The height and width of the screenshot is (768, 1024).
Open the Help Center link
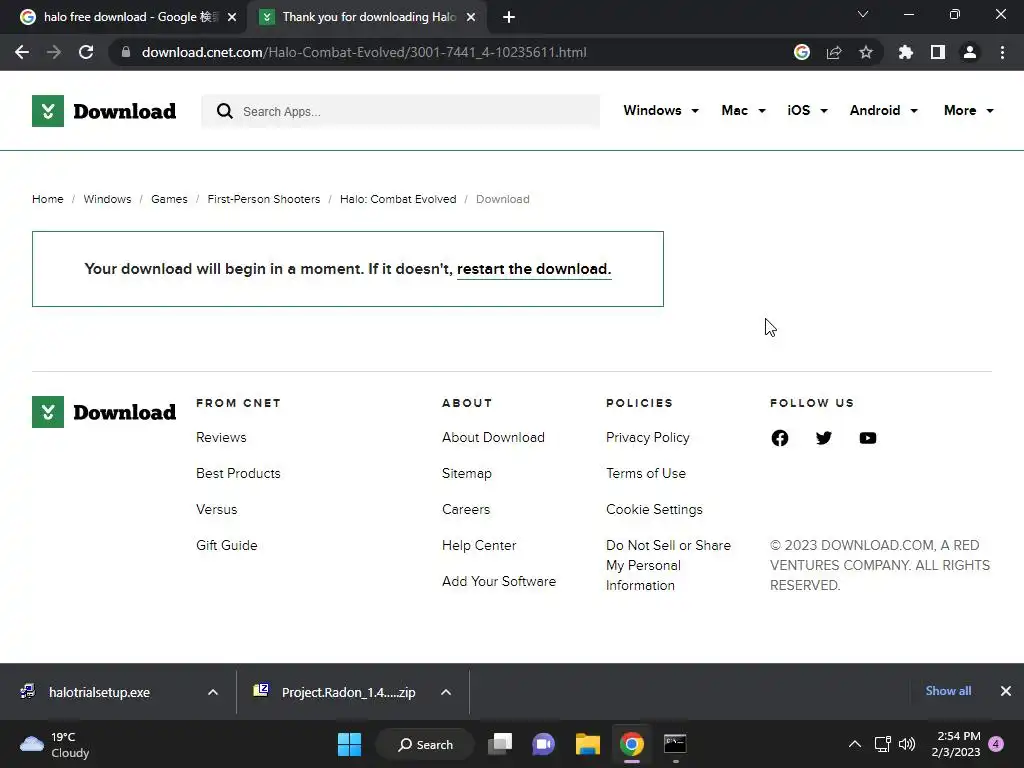click(479, 545)
